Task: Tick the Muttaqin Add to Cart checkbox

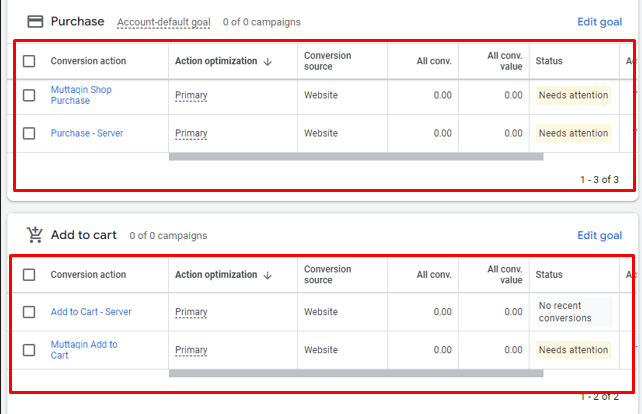Action: 29,350
